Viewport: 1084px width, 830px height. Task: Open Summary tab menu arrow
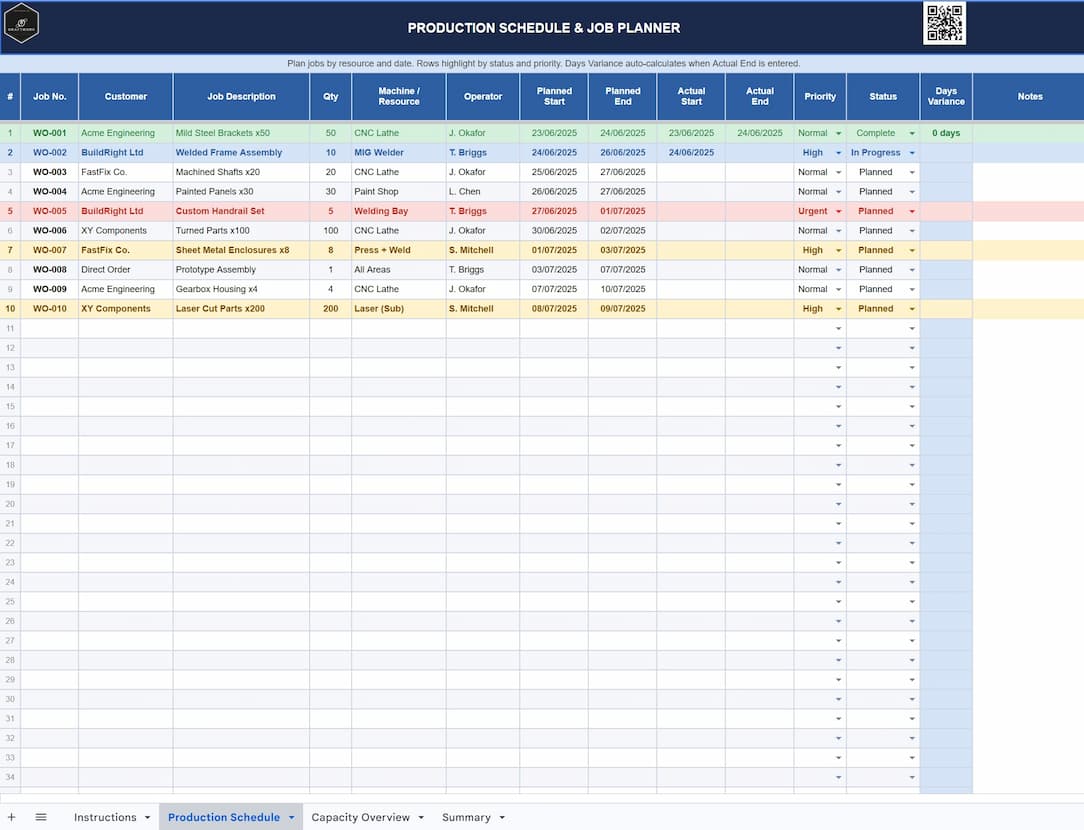502,818
